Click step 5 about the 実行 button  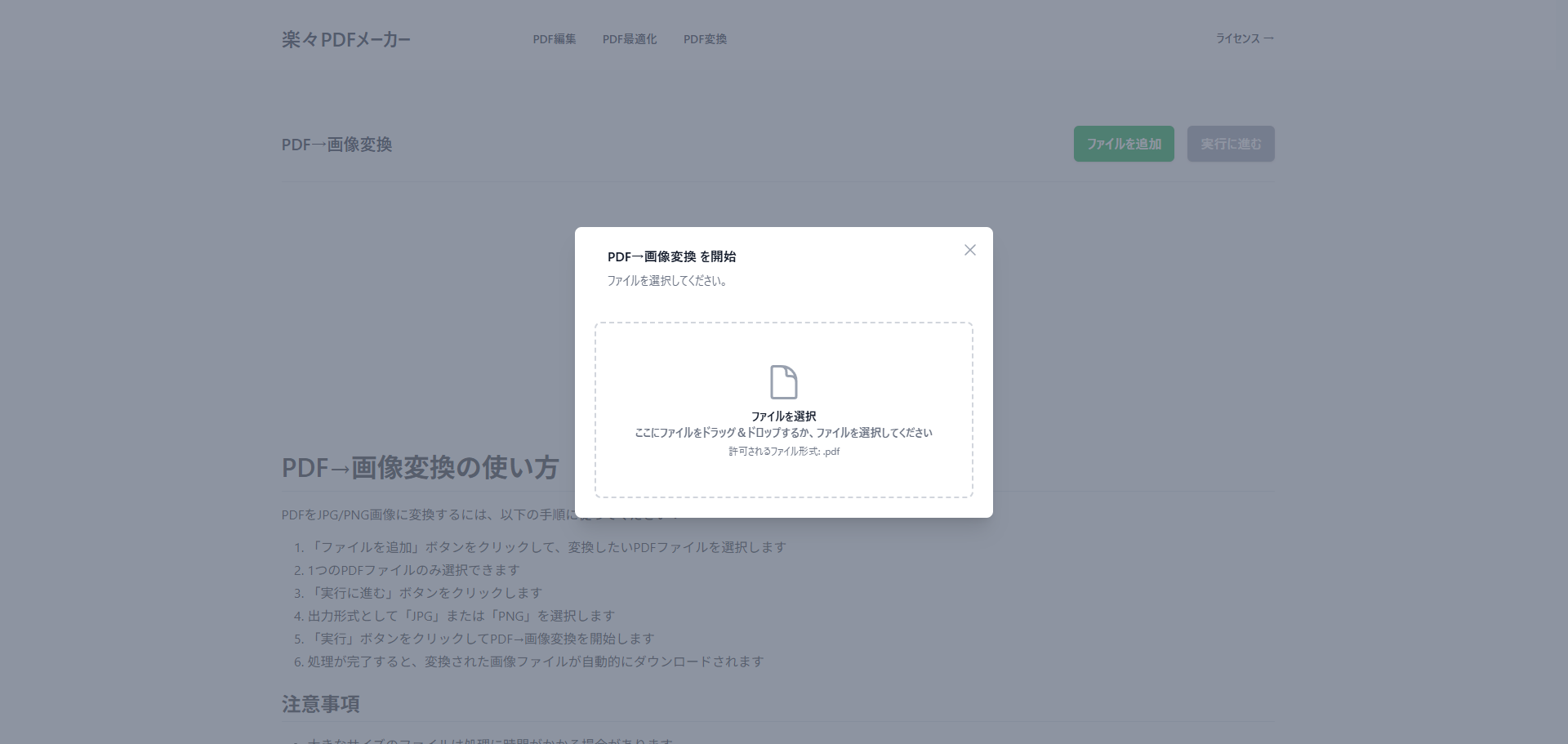[481, 639]
